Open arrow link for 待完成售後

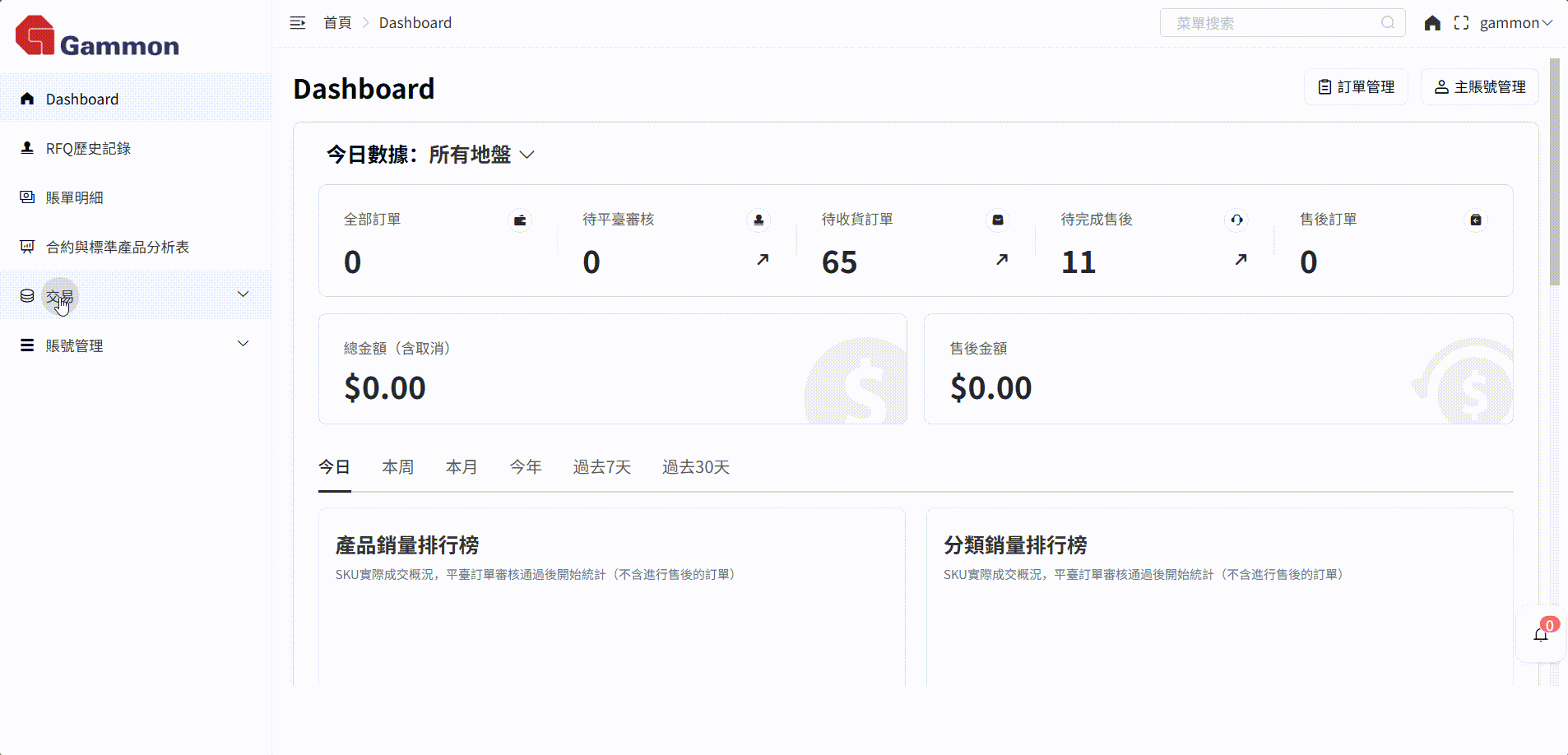click(1241, 260)
